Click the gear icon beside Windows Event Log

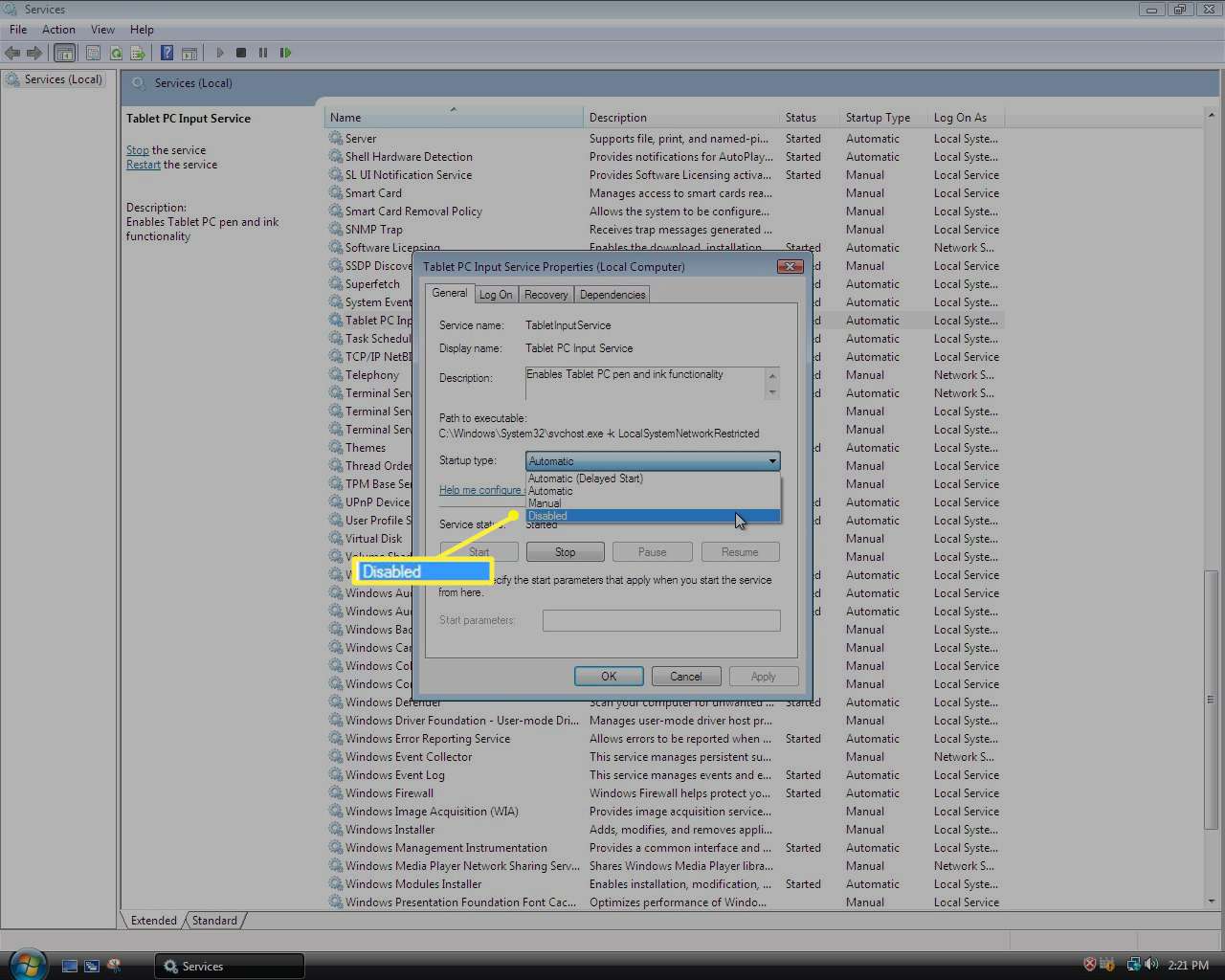(x=336, y=775)
